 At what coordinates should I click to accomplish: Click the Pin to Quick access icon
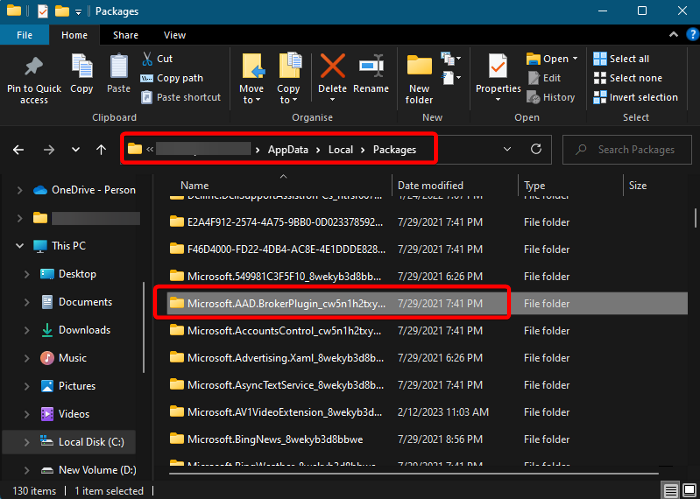point(33,68)
